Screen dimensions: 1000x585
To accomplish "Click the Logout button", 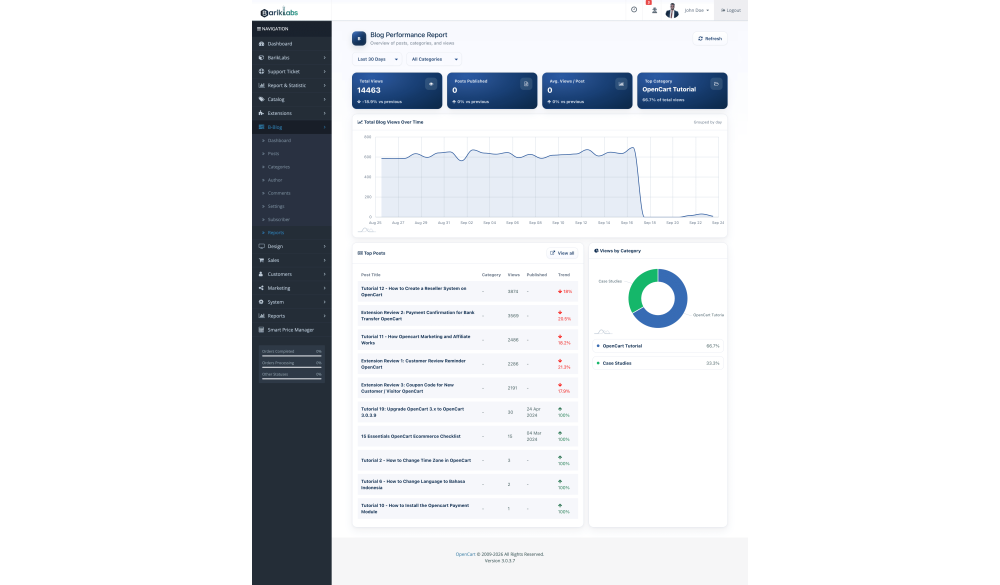I will click(731, 10).
